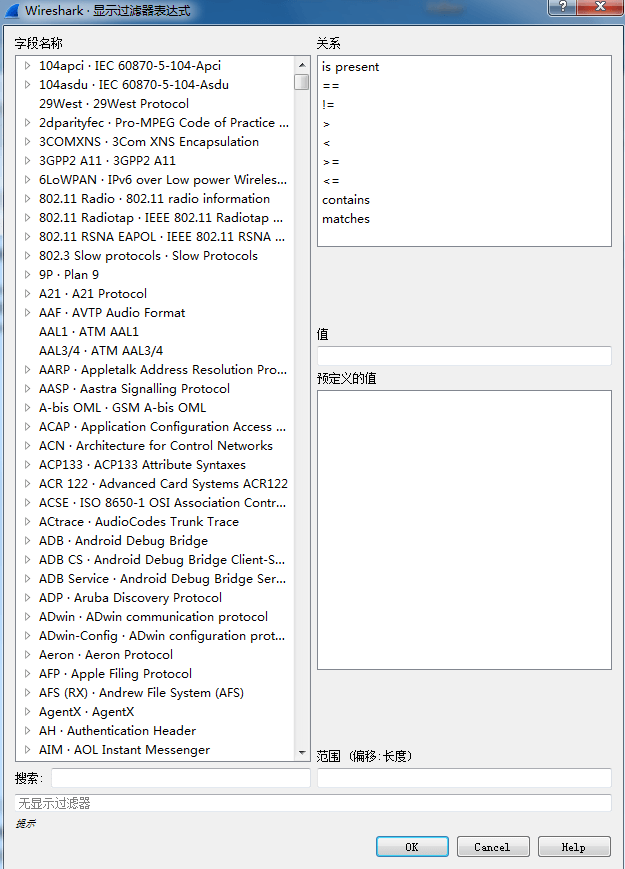The height and width of the screenshot is (869, 625).
Task: Expand the 802.11 Radio node
Action: coord(27,198)
